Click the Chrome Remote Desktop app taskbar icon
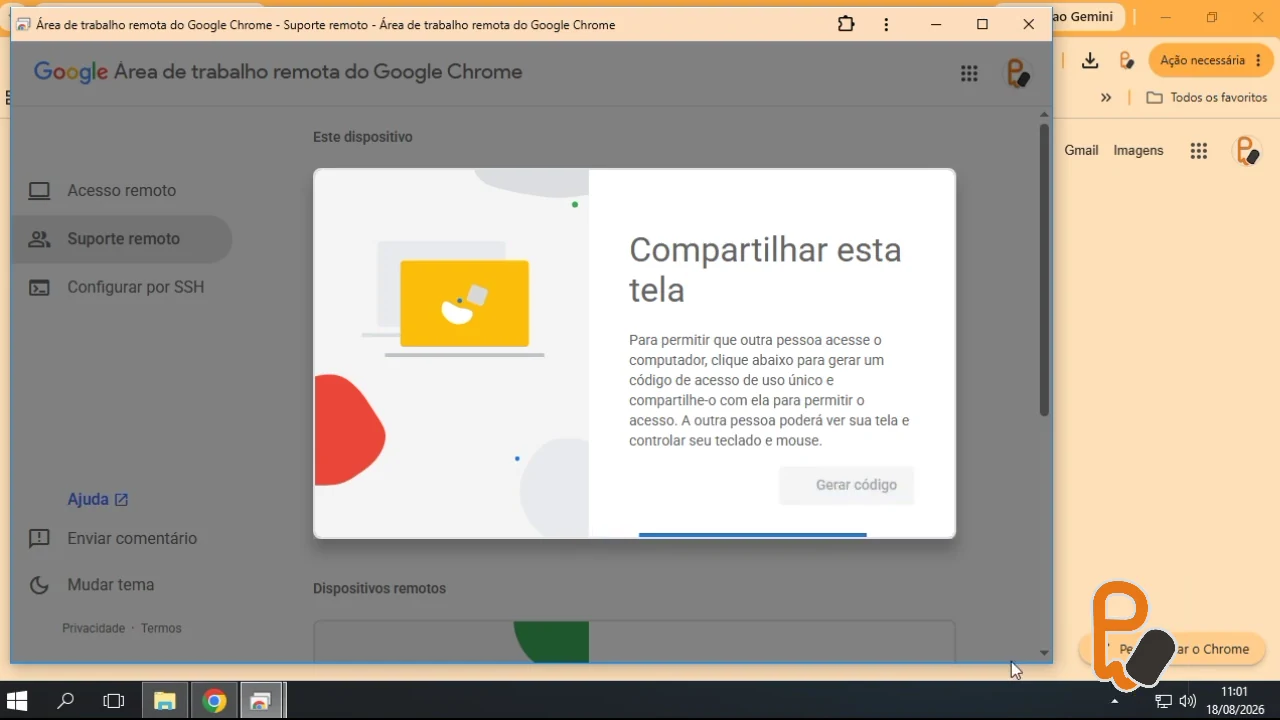 pyautogui.click(x=262, y=701)
